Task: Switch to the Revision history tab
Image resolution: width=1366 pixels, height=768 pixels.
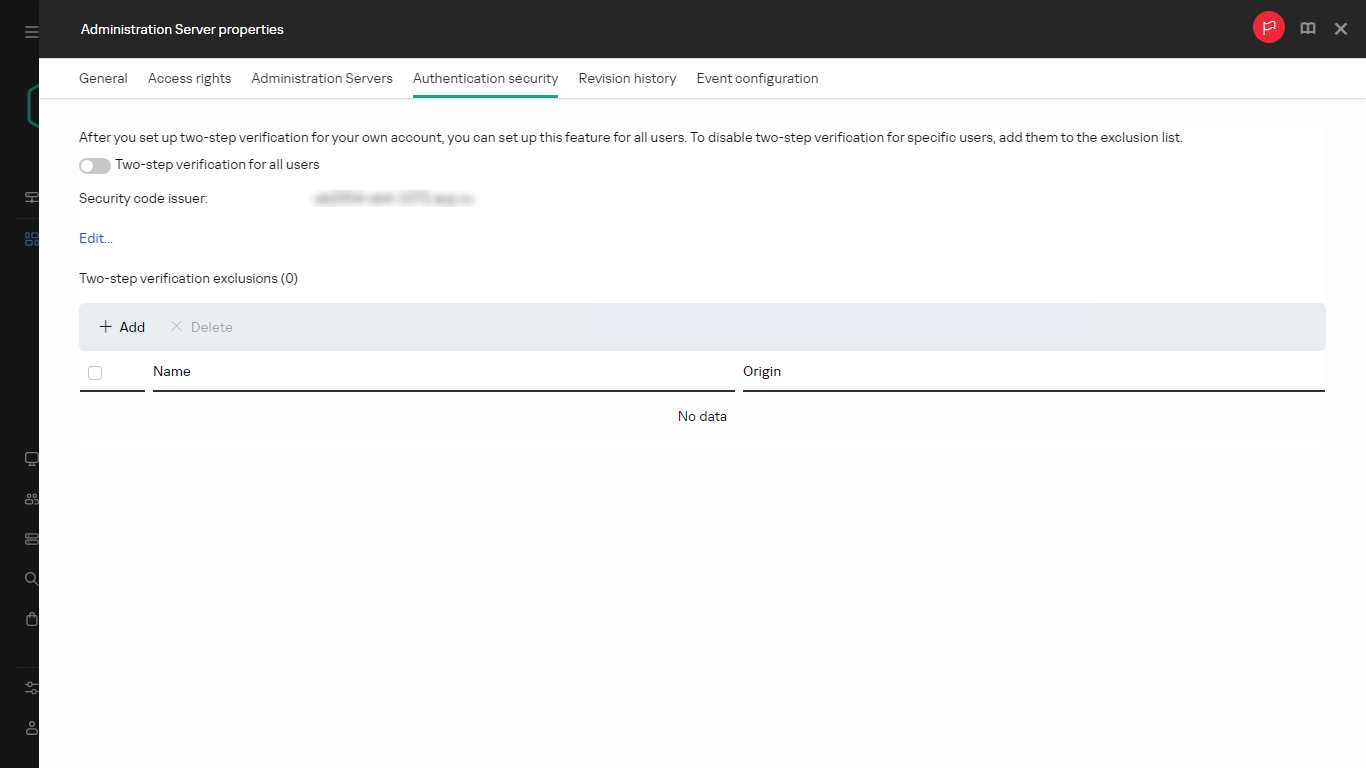Action: pyautogui.click(x=627, y=78)
